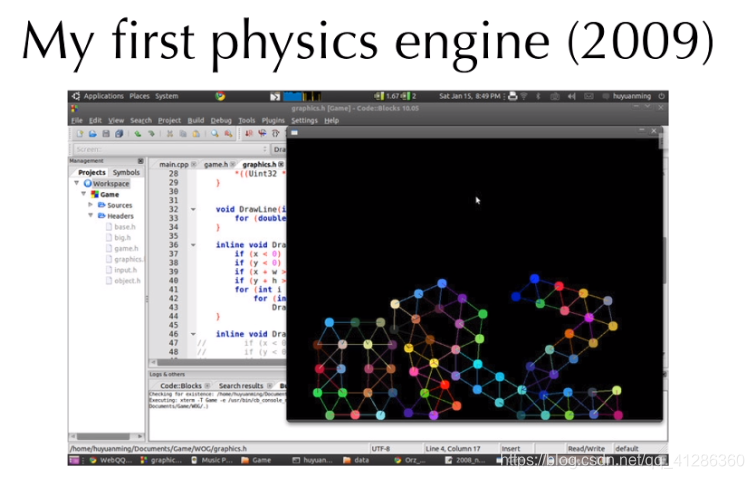Image resolution: width=754 pixels, height=479 pixels.
Task: Click the third debugger toolbar icon
Action: (x=276, y=133)
